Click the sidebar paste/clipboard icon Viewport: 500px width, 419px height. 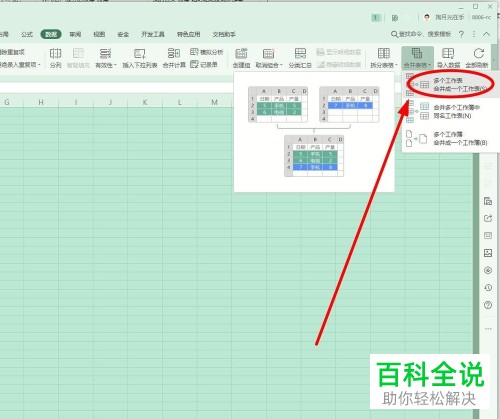488,201
